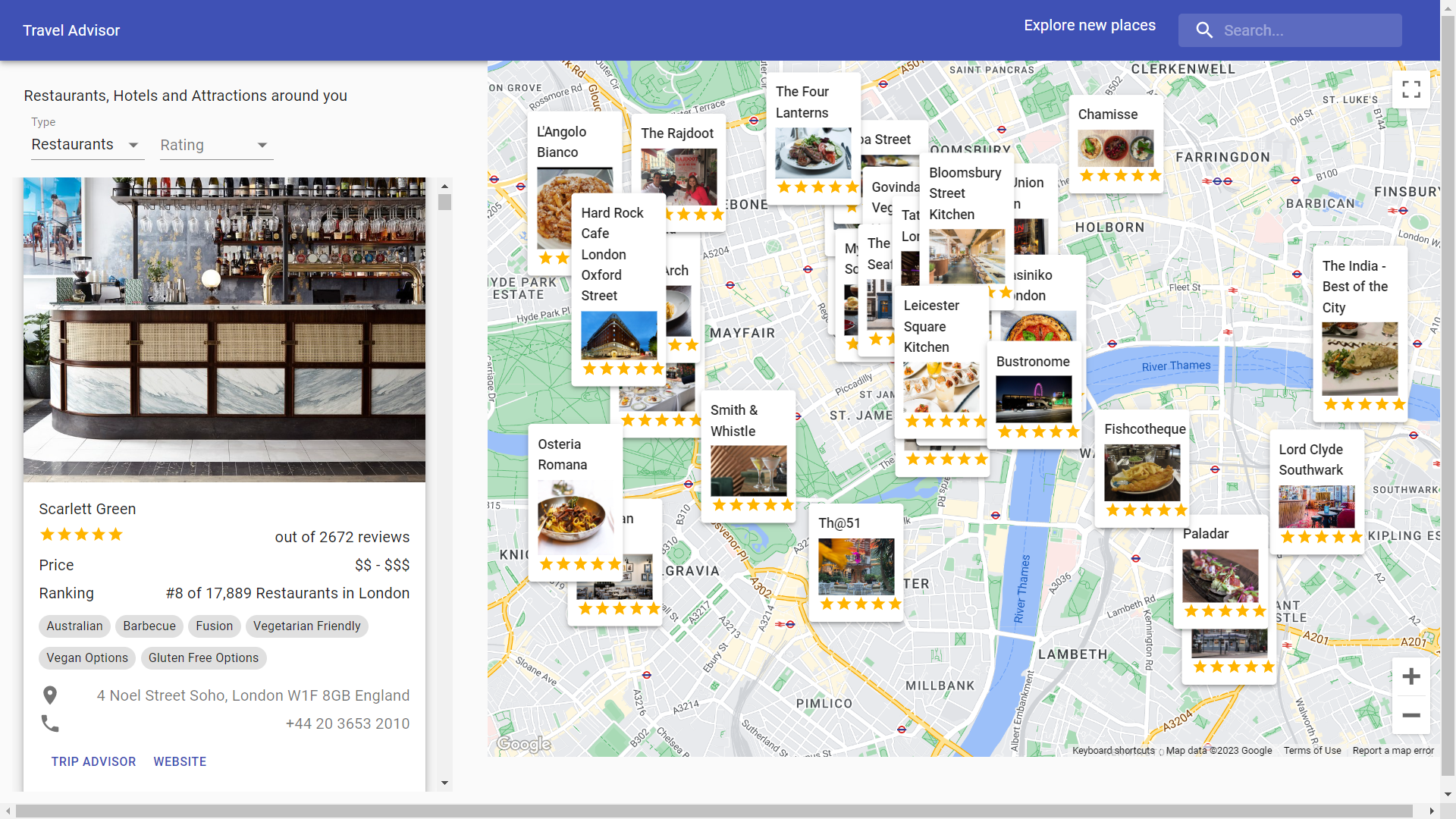This screenshot has width=1456, height=819.
Task: Open the Bustronome map card
Action: coord(1034,394)
